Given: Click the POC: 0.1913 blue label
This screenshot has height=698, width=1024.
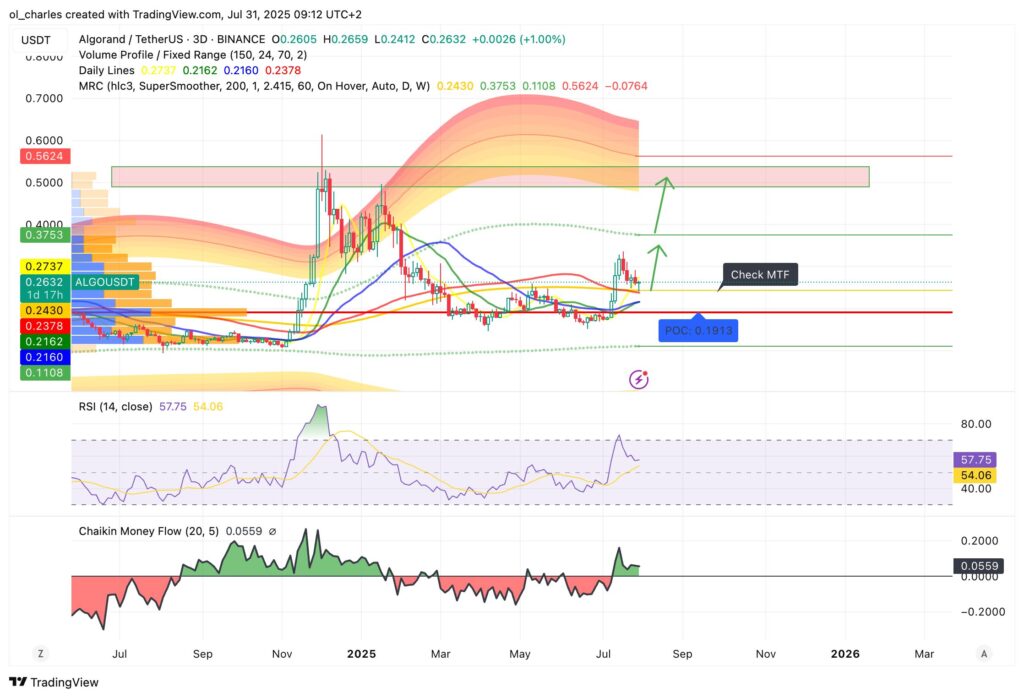Looking at the screenshot, I should pos(697,330).
